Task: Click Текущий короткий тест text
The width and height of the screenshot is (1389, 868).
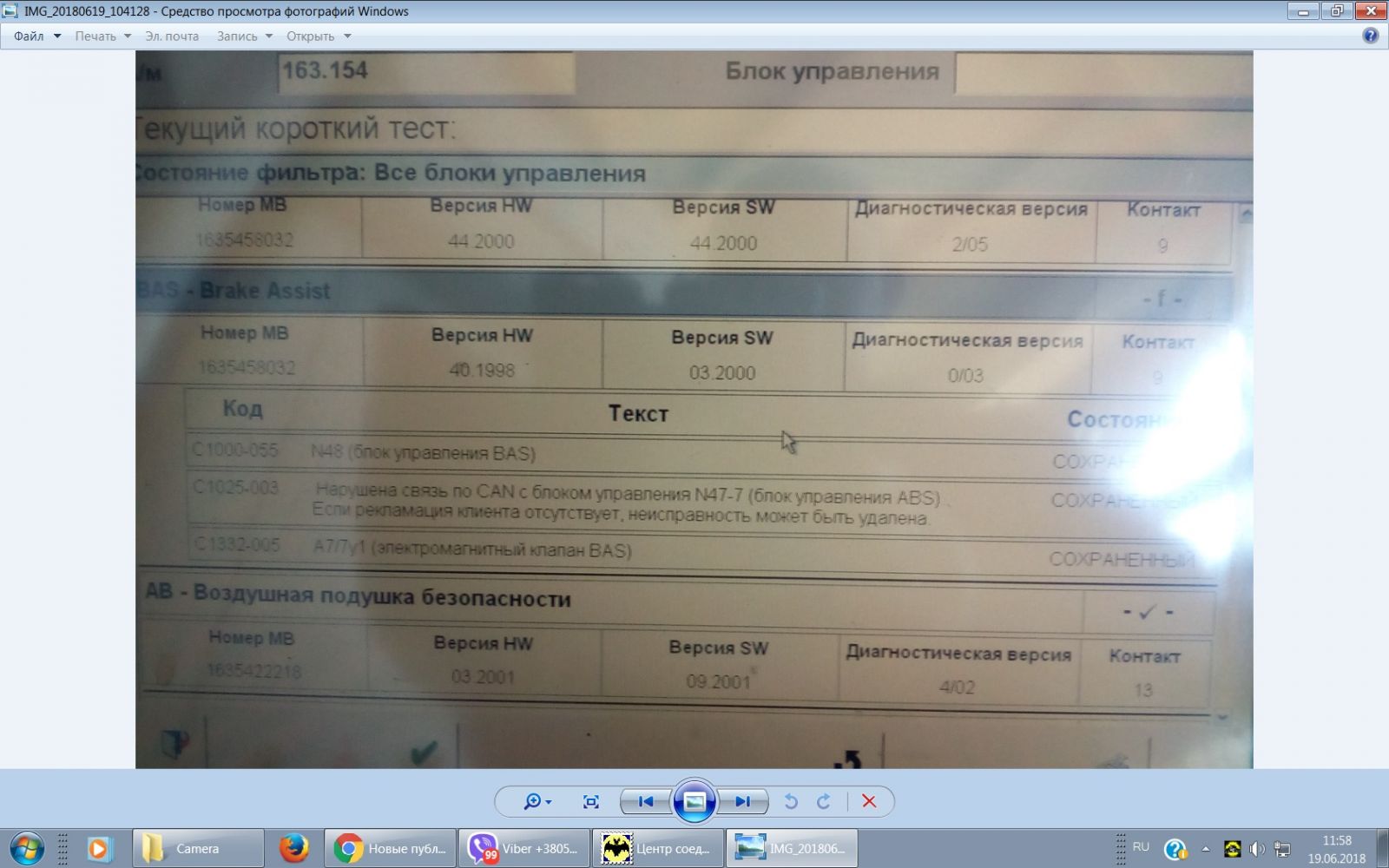Action: (x=295, y=128)
